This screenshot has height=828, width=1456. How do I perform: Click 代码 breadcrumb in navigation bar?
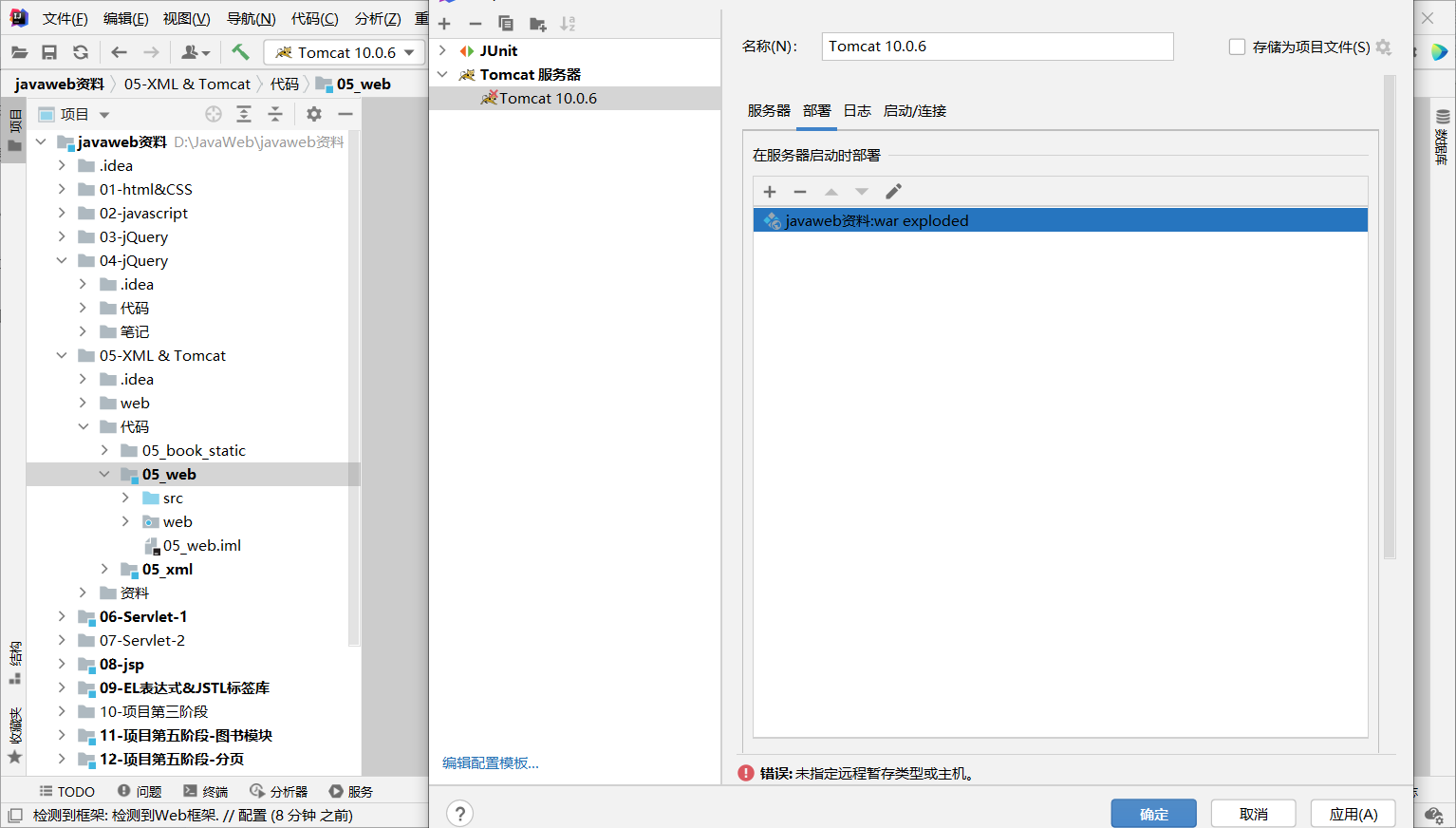point(285,84)
